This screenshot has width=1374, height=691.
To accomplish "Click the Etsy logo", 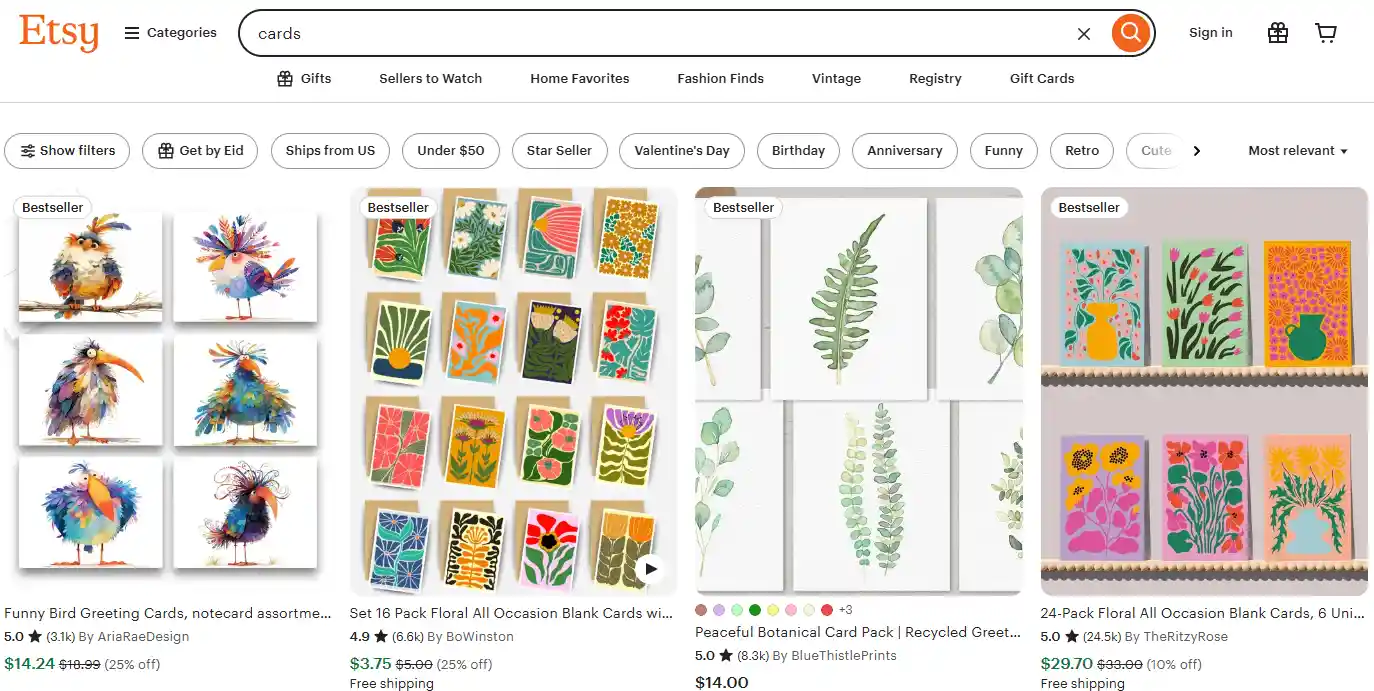I will click(x=59, y=33).
